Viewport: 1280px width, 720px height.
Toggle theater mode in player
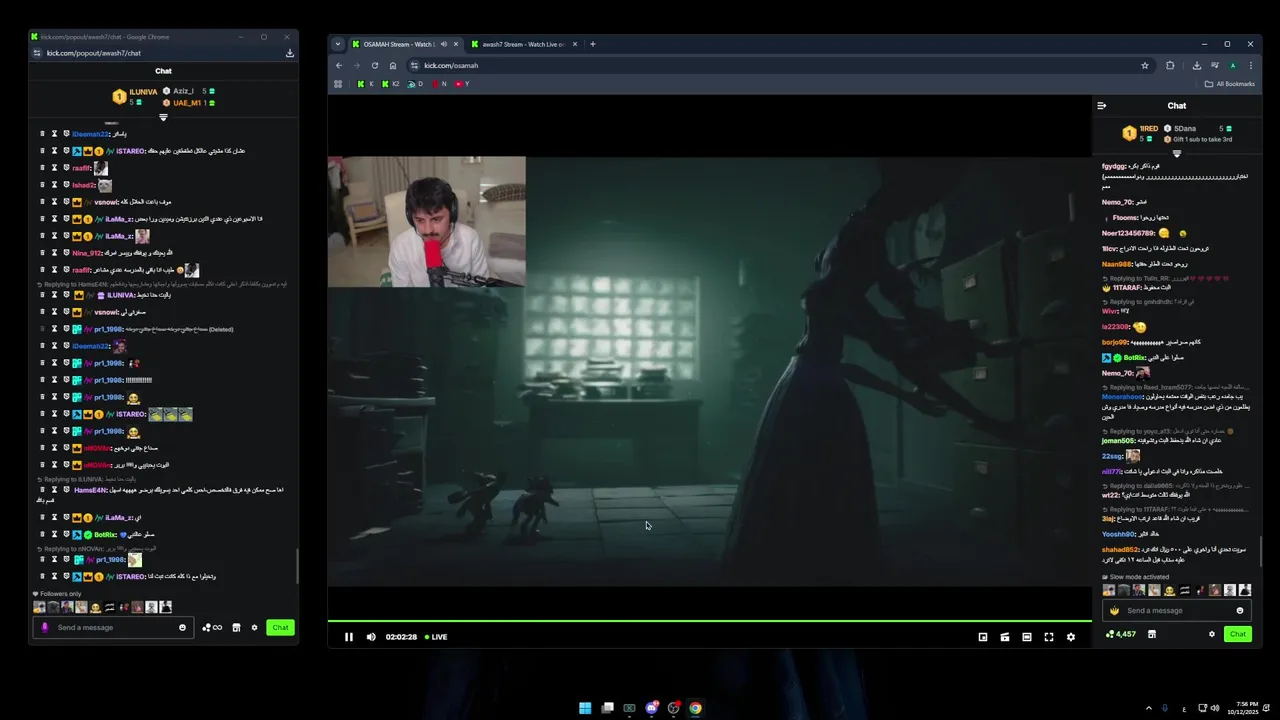1027,637
